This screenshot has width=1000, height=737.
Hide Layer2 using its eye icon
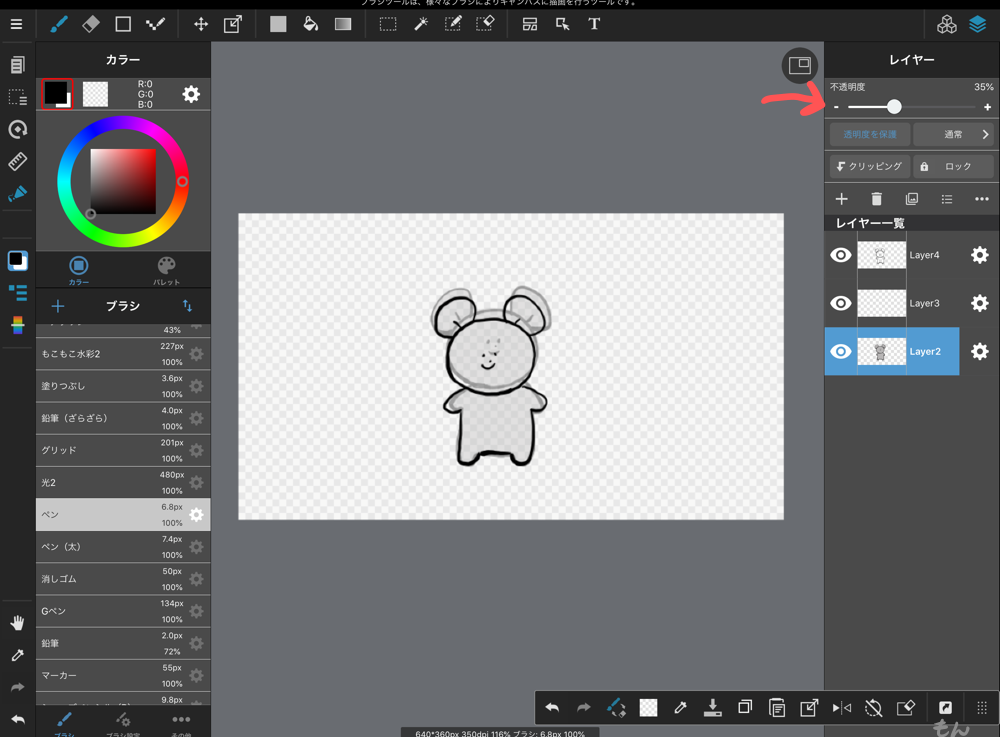841,351
